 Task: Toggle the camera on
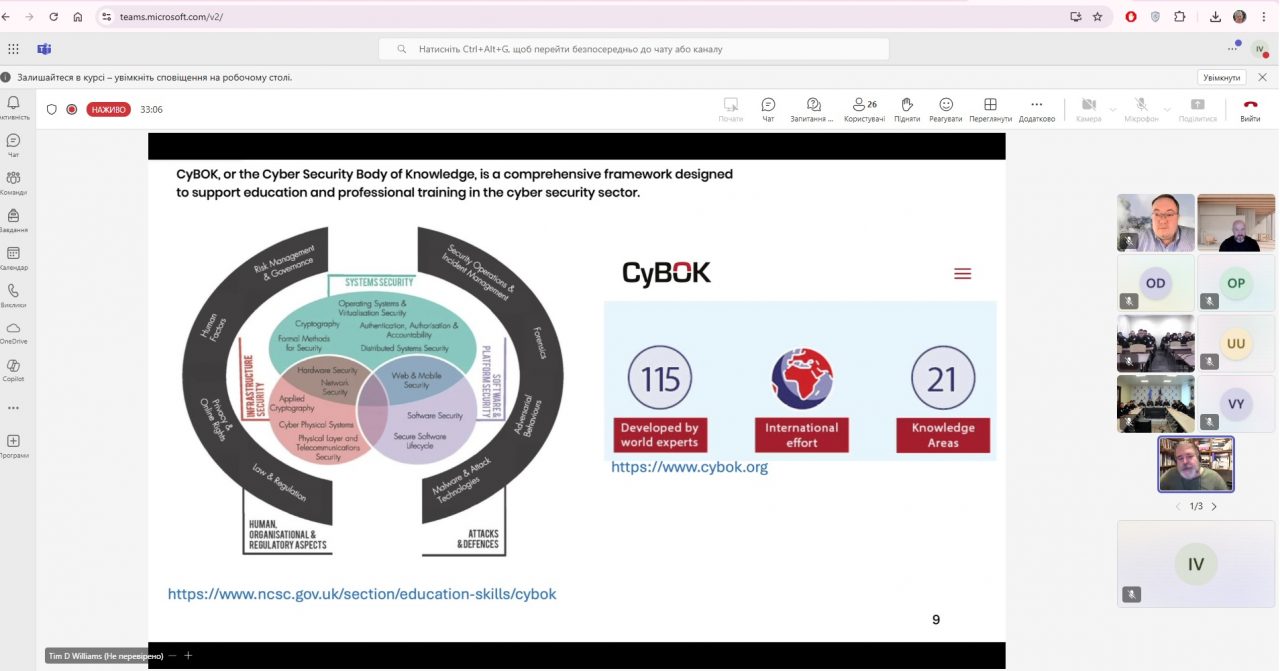(1088, 109)
